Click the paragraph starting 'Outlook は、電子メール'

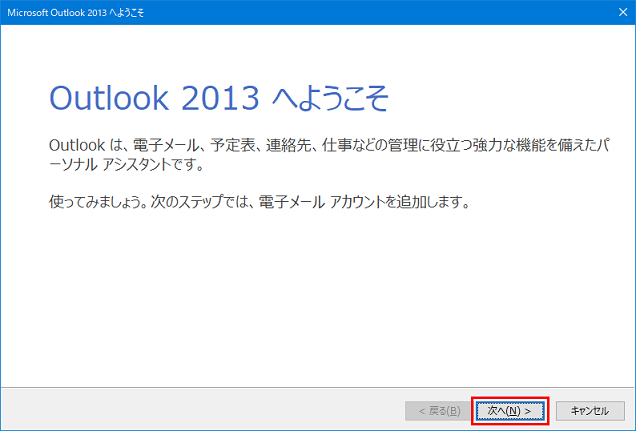coord(329,154)
